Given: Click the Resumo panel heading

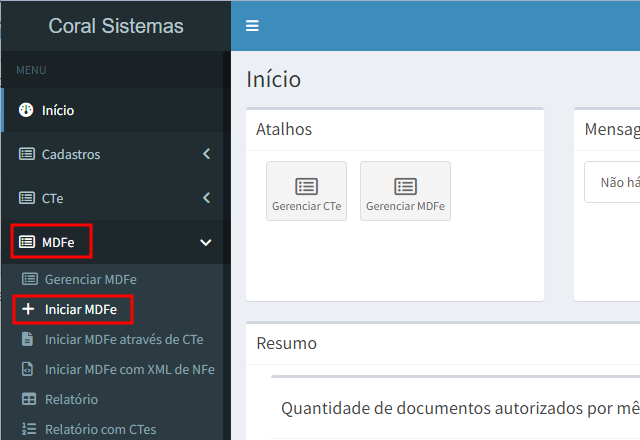Looking at the screenshot, I should pyautogui.click(x=287, y=343).
